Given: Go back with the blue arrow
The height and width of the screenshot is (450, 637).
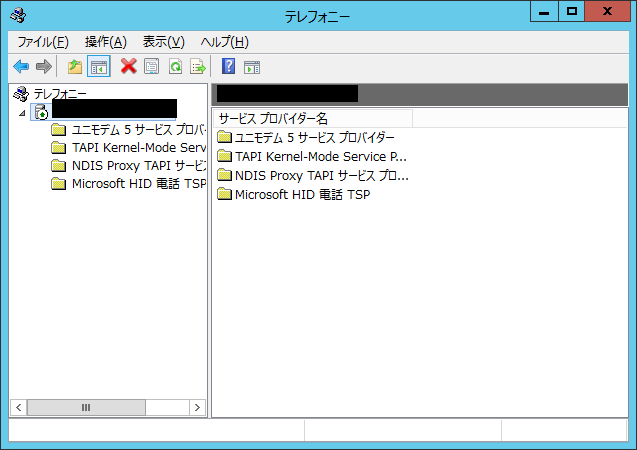Looking at the screenshot, I should click(21, 67).
